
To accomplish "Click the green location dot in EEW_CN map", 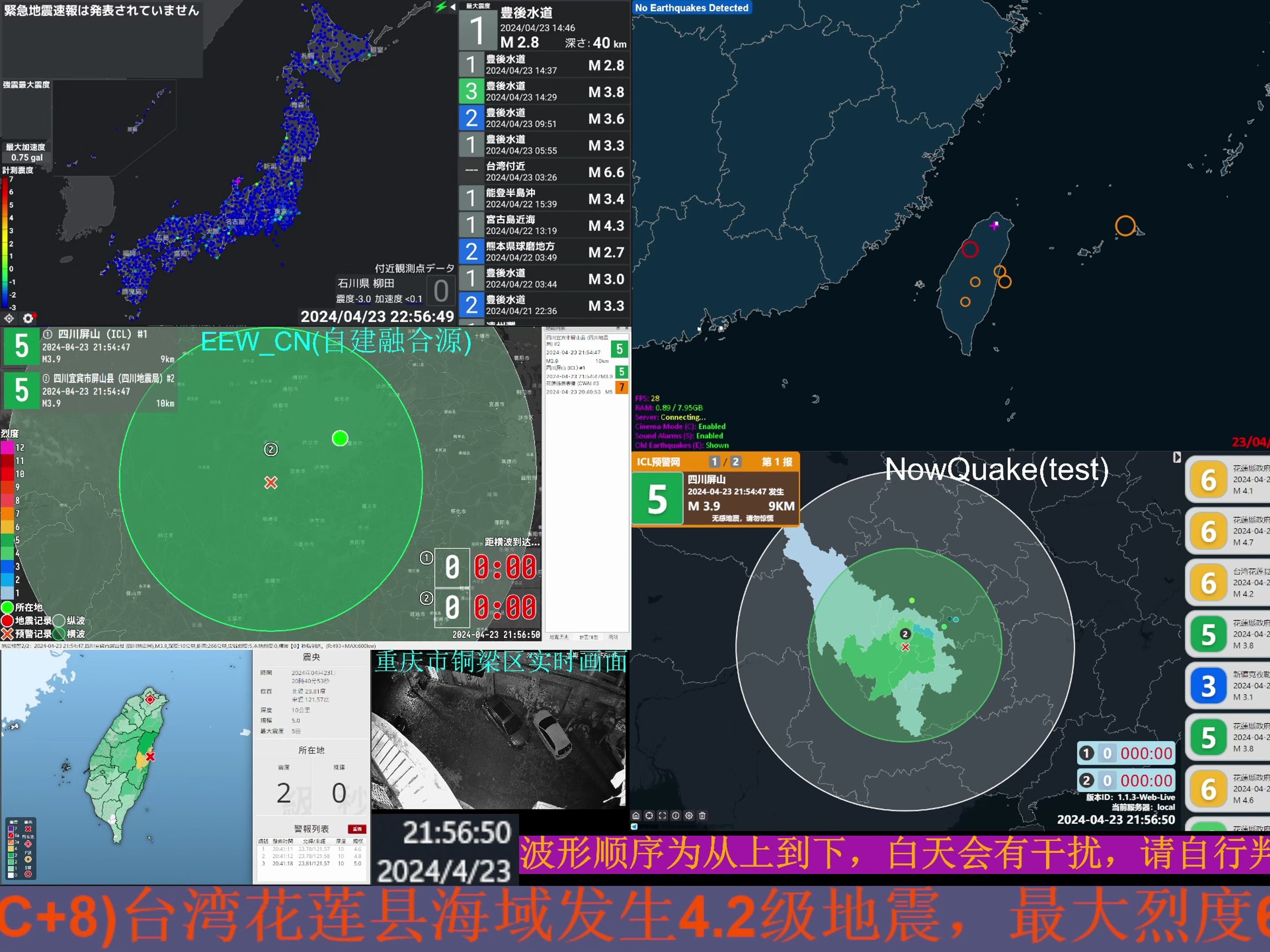I will point(340,438).
